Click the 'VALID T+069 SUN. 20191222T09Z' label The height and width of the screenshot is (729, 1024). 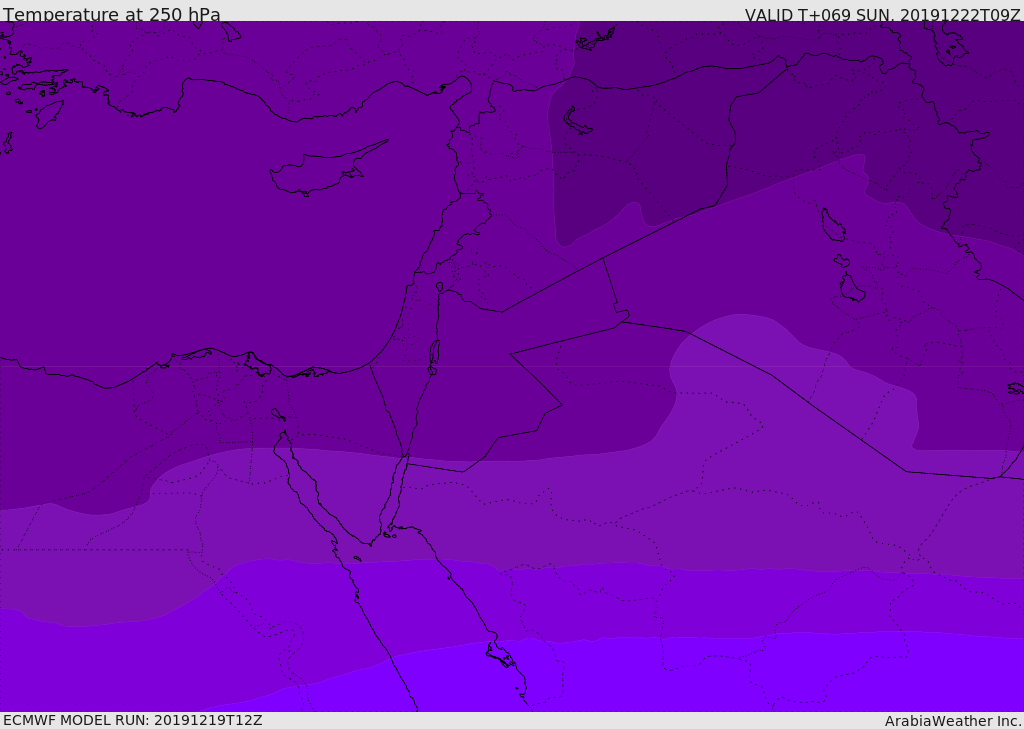pos(882,15)
